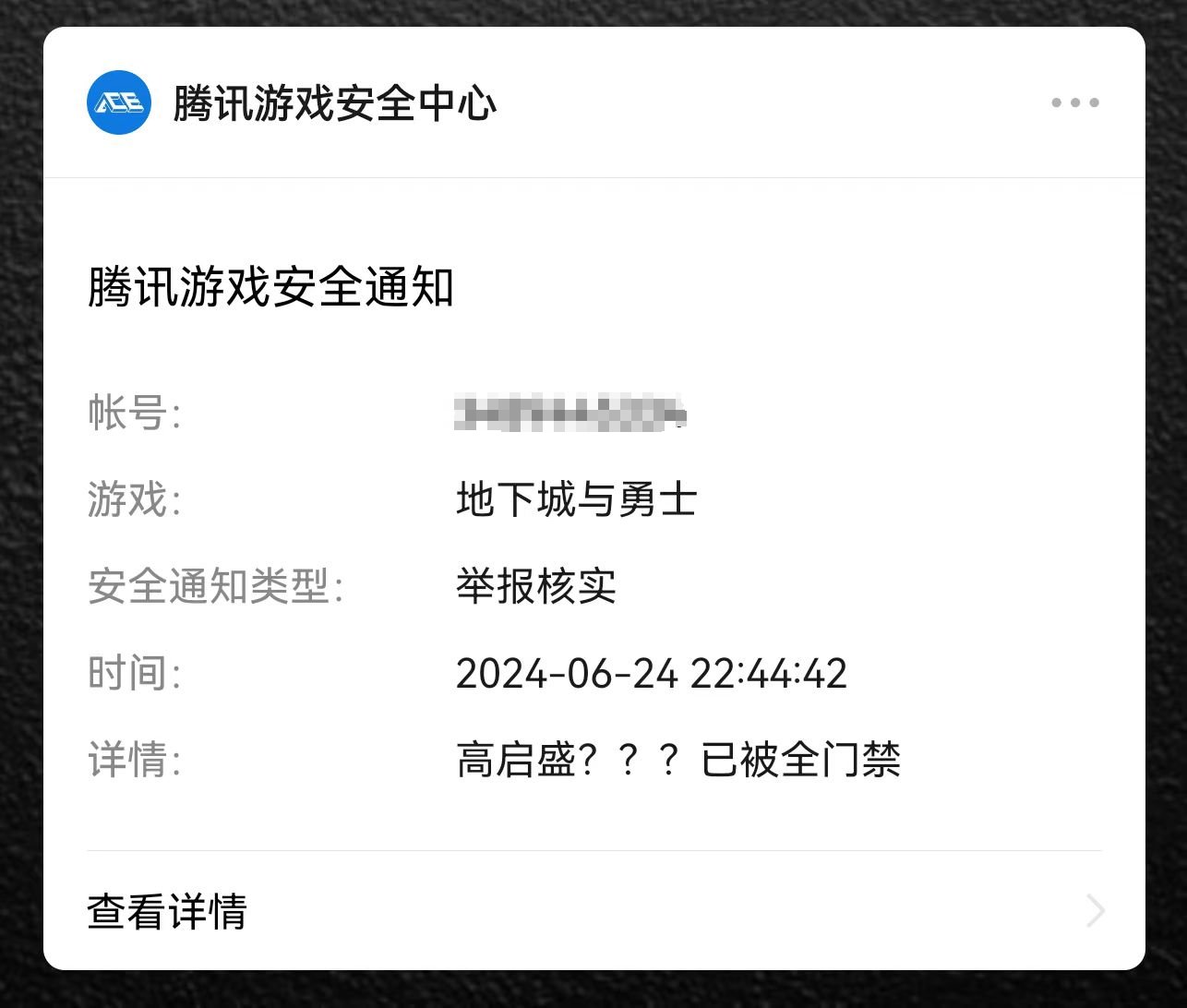
Task: Click the 时间 field label
Action: coord(134,673)
